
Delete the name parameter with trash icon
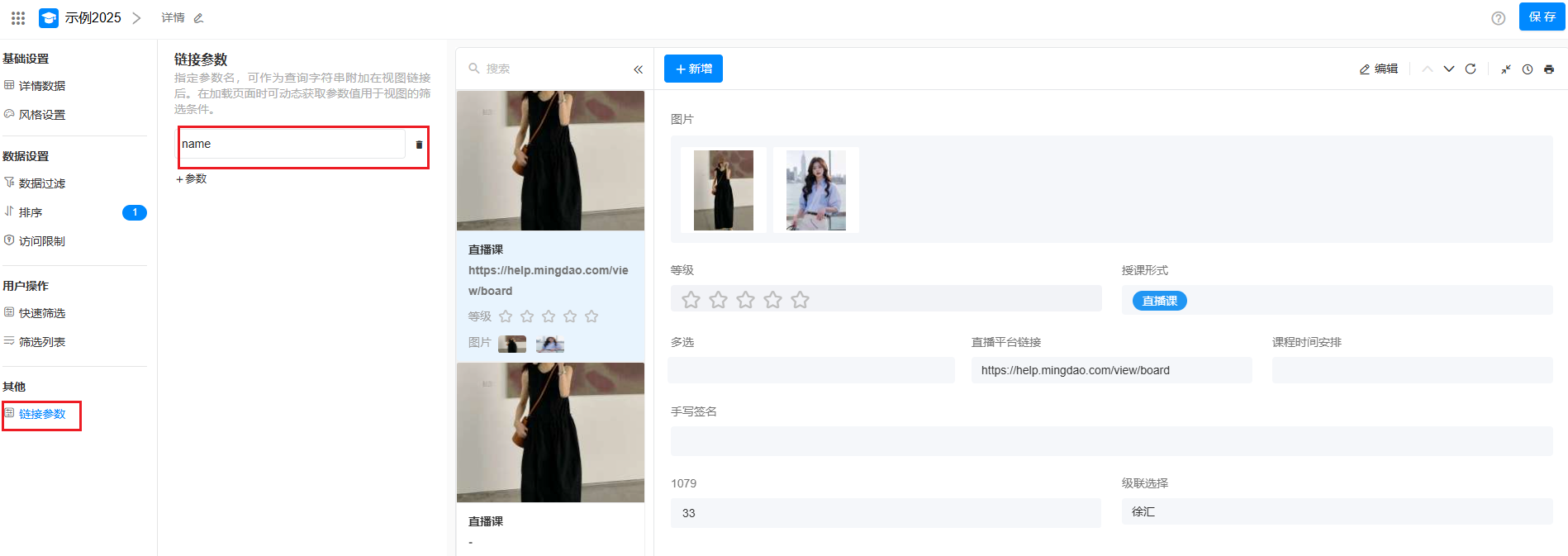[x=419, y=145]
